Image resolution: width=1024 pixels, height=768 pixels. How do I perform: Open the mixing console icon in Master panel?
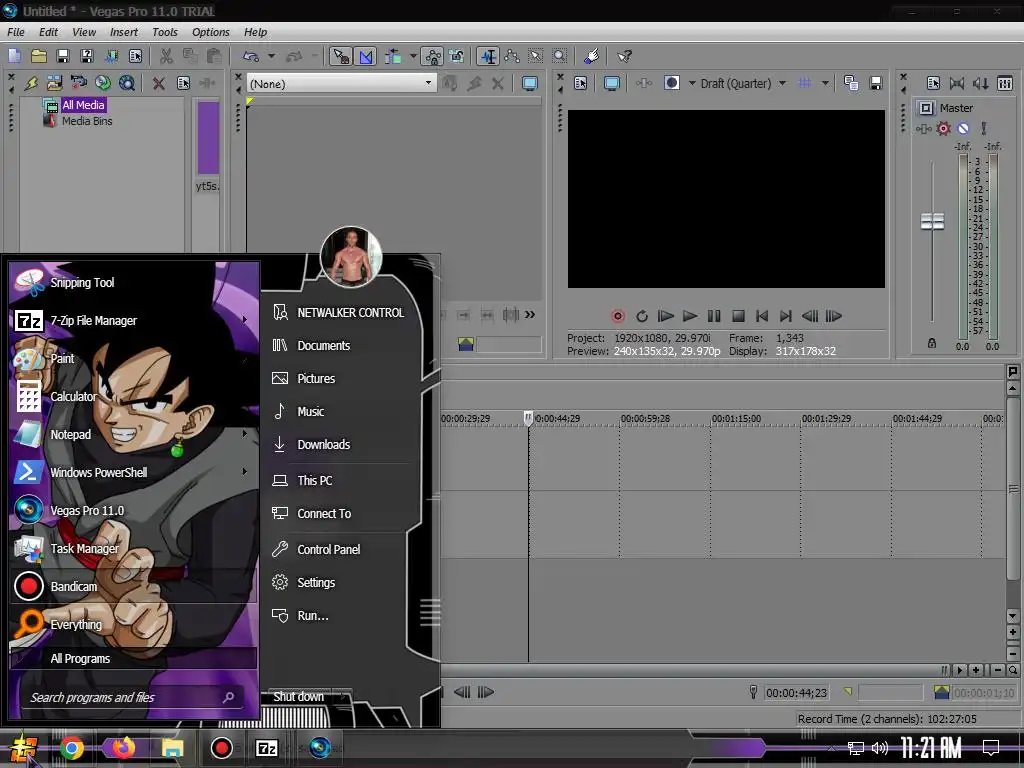click(1005, 83)
